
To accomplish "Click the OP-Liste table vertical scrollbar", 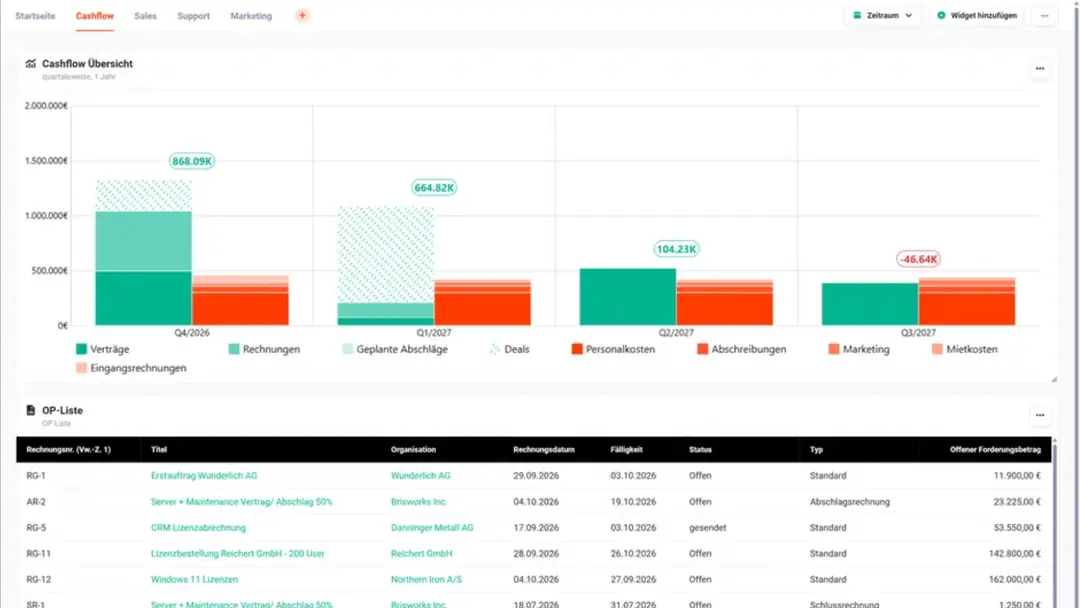I will click(x=1055, y=523).
